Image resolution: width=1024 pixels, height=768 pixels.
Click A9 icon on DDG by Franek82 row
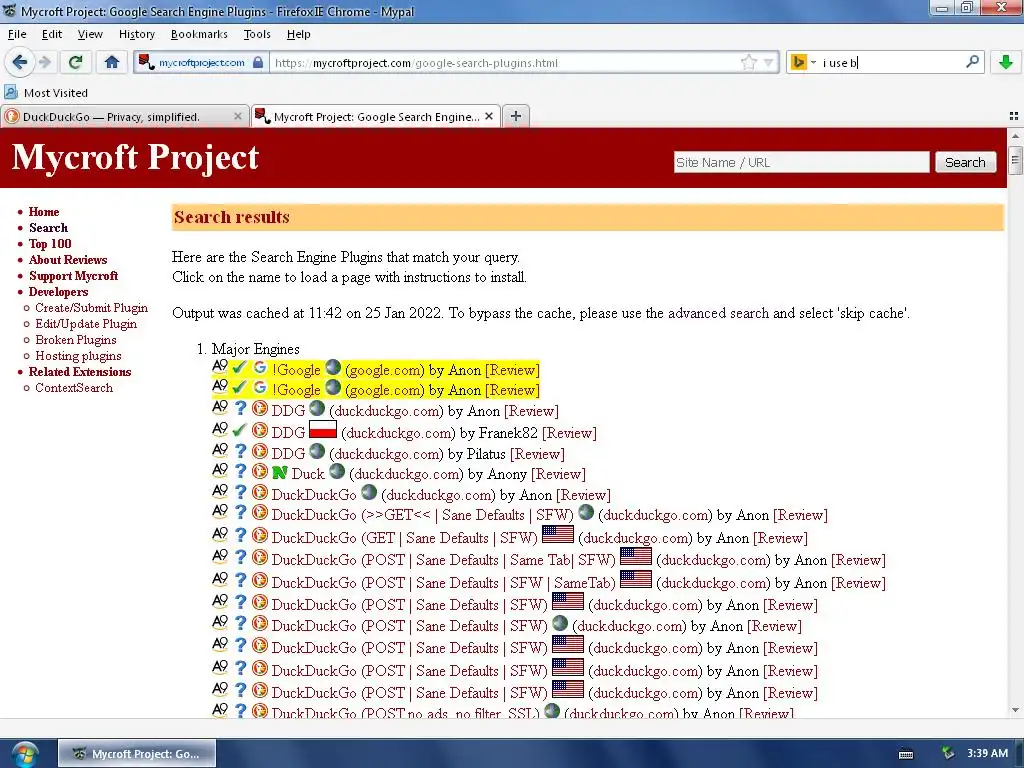[220, 429]
